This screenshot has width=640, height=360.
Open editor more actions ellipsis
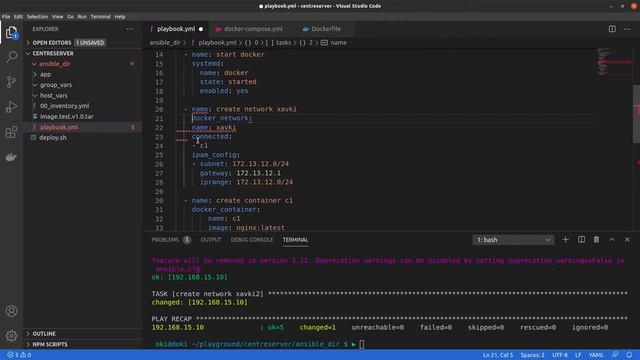point(627,29)
